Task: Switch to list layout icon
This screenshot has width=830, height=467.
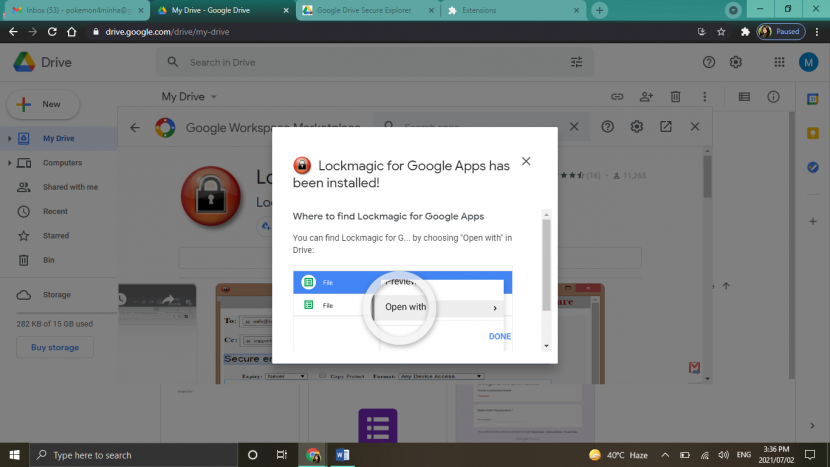Action: click(744, 97)
